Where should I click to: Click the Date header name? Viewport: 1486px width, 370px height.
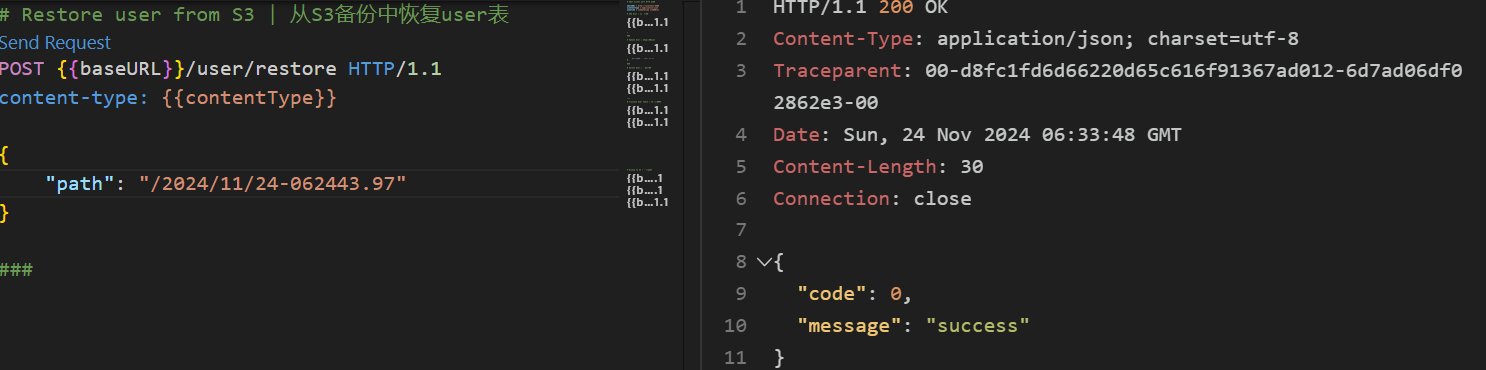point(796,135)
